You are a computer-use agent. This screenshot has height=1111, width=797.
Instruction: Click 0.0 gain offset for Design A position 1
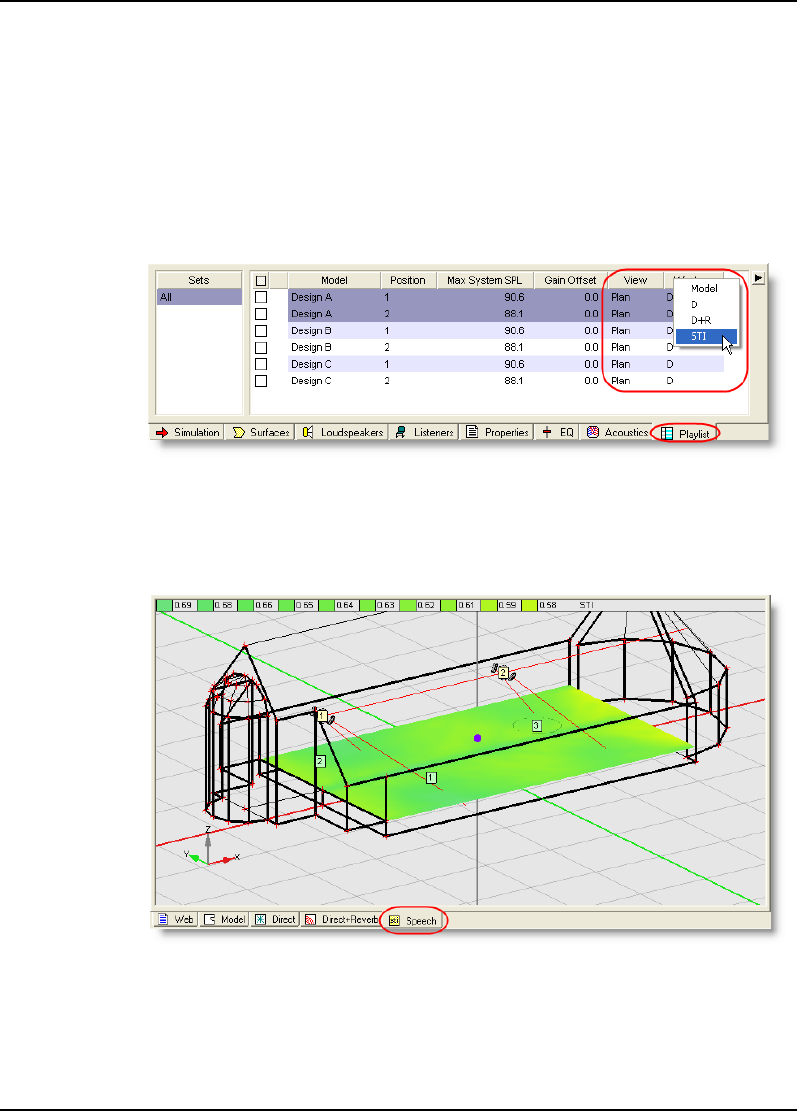592,297
